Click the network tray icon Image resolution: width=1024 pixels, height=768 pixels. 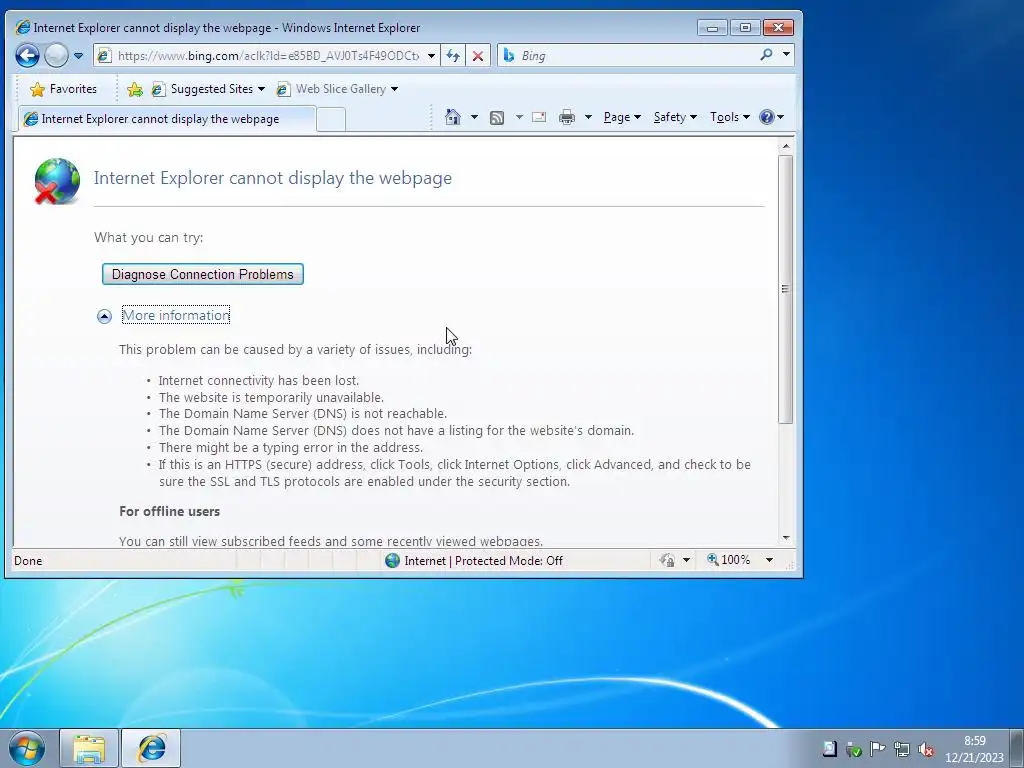(x=902, y=749)
